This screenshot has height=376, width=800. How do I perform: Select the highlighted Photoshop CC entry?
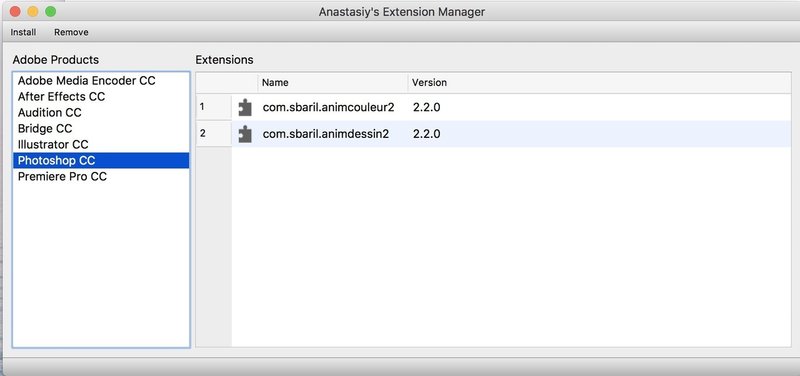tap(101, 160)
